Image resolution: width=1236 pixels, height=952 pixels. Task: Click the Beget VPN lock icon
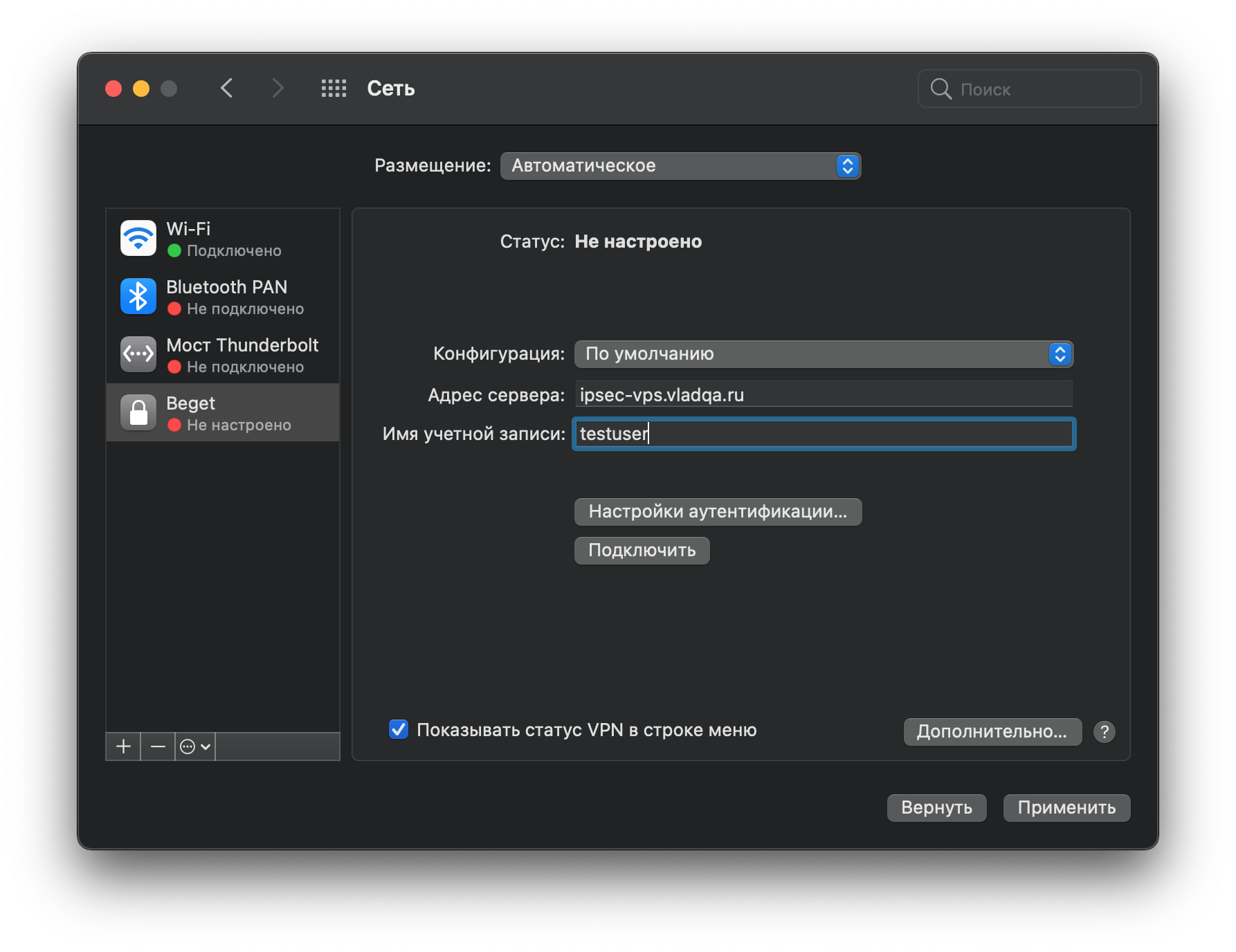coord(138,412)
